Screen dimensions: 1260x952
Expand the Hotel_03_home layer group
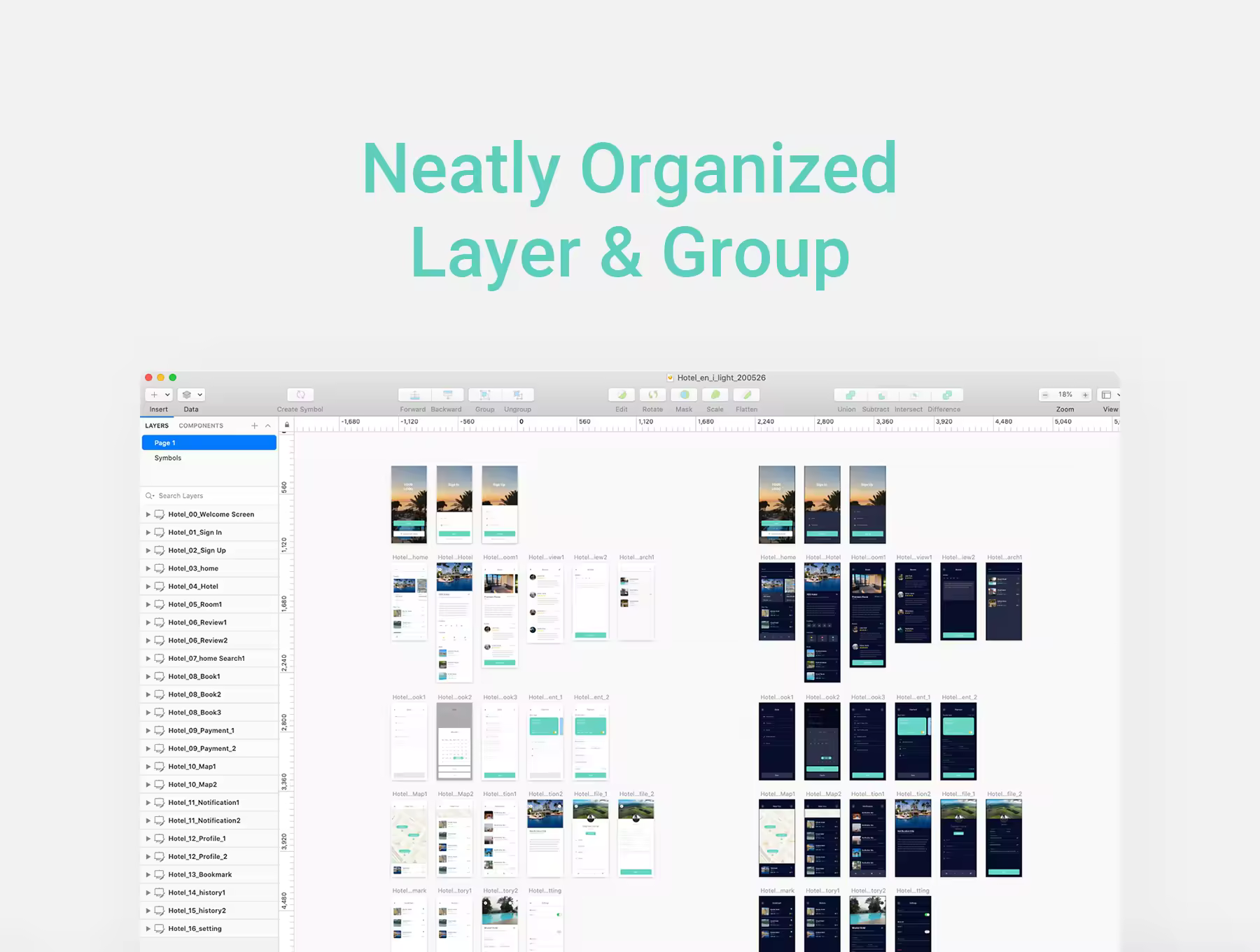[148, 568]
